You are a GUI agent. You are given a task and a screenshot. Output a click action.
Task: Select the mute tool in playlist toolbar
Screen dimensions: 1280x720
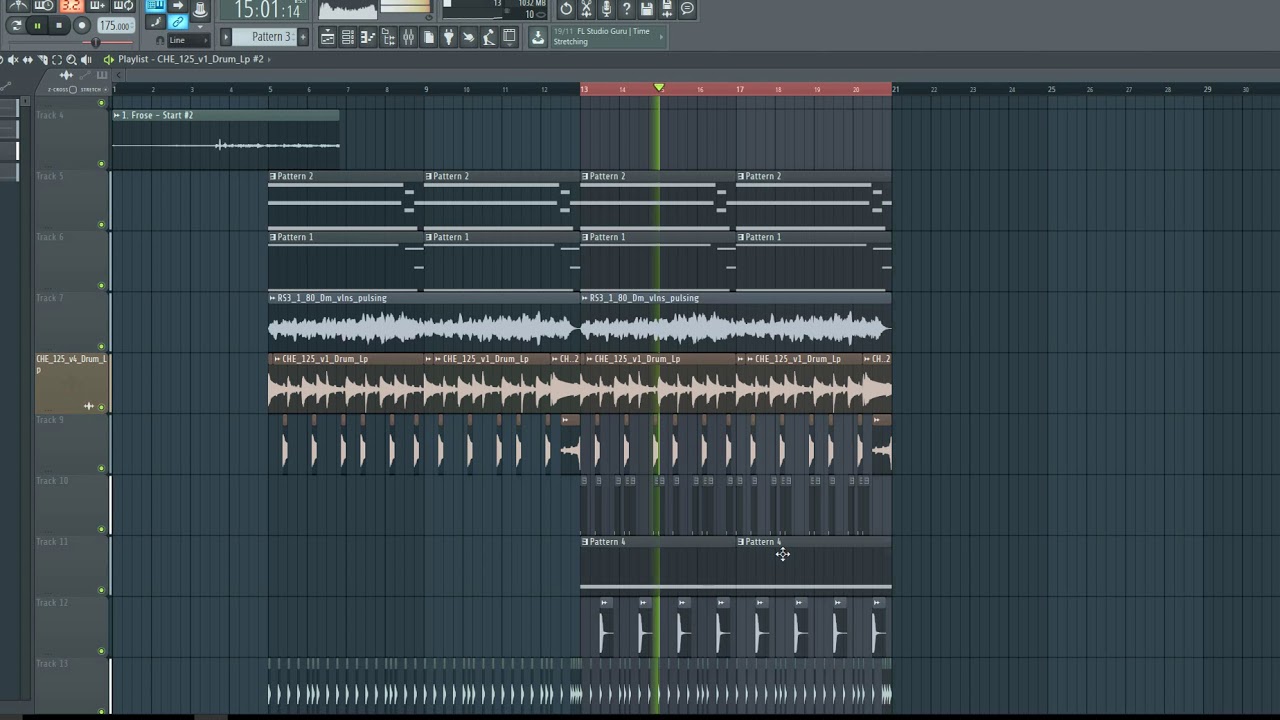(x=12, y=59)
